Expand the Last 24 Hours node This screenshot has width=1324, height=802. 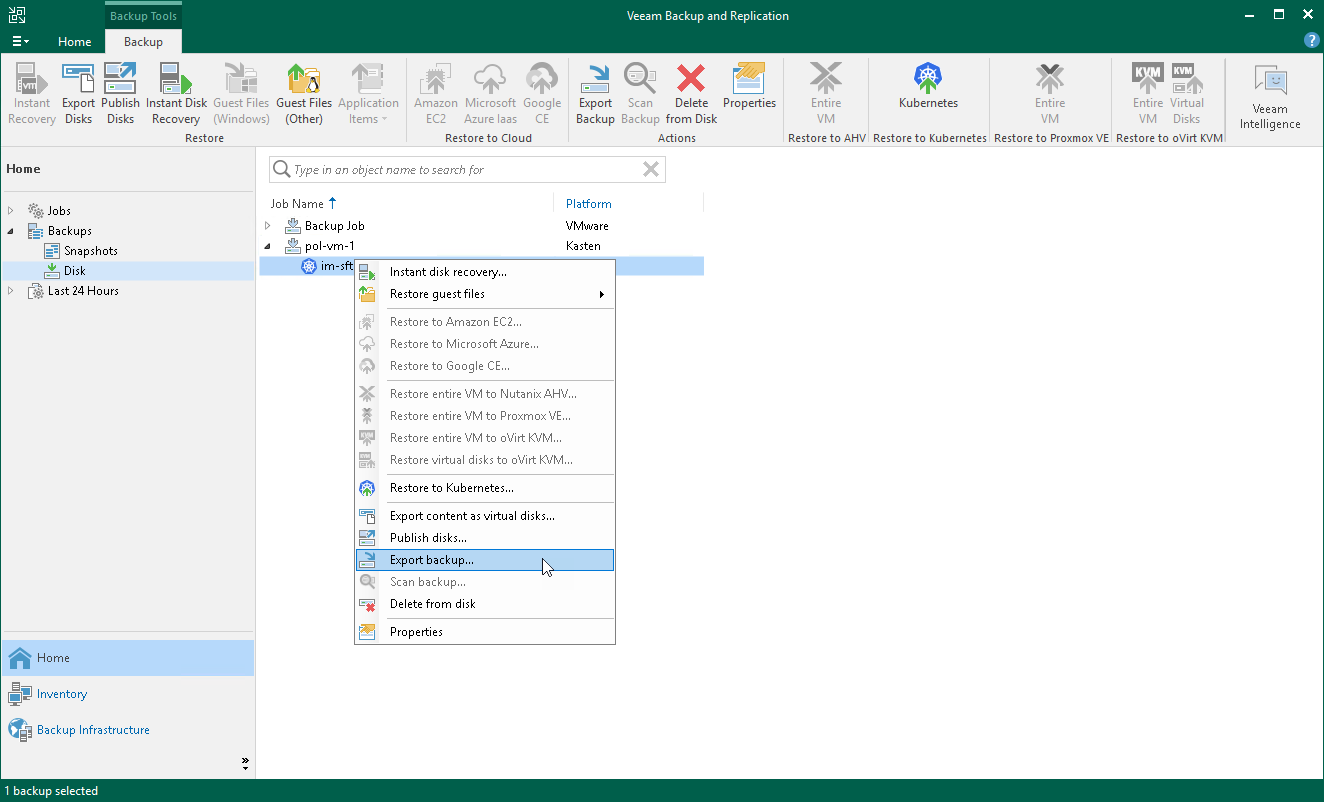12,291
